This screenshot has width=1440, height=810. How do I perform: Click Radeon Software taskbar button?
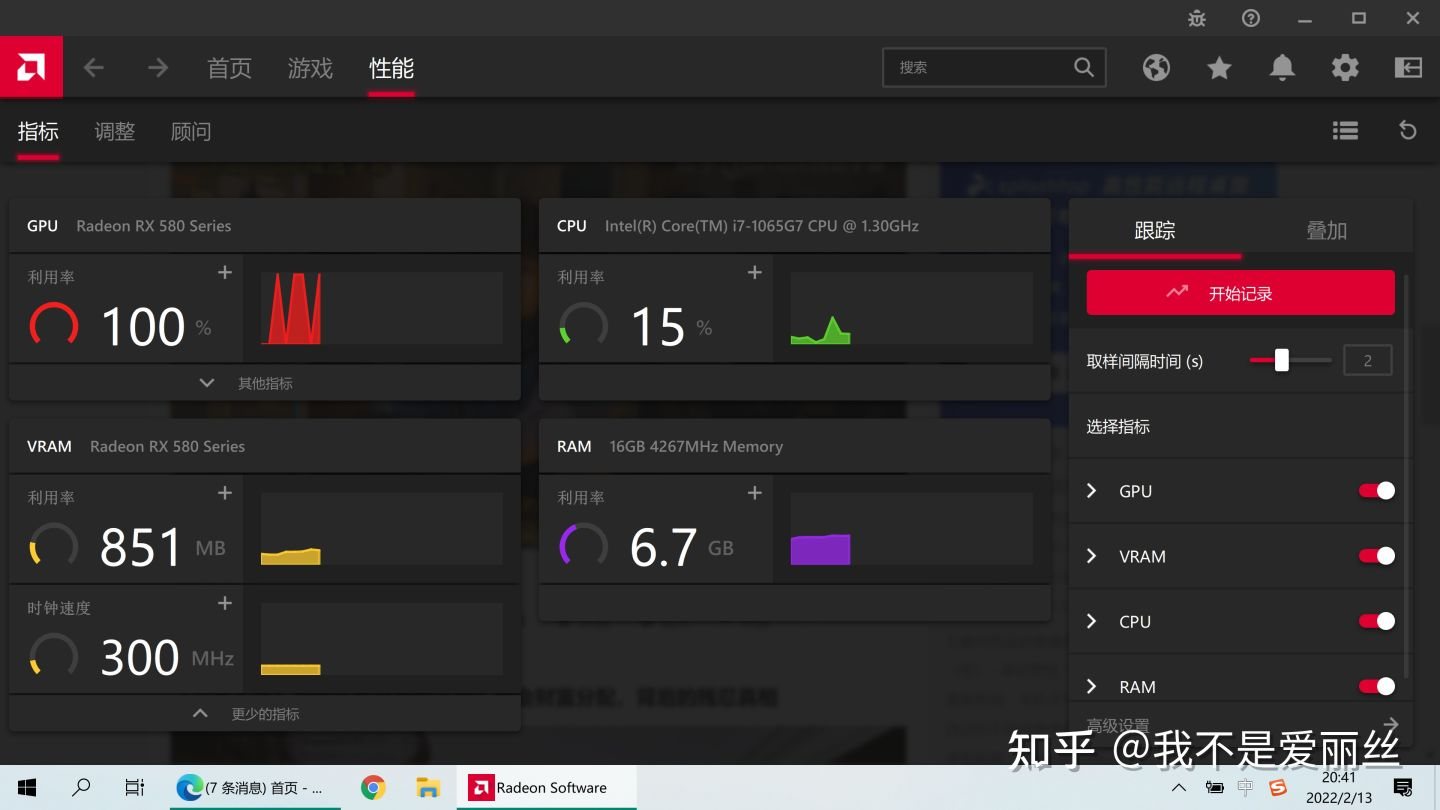coord(547,788)
